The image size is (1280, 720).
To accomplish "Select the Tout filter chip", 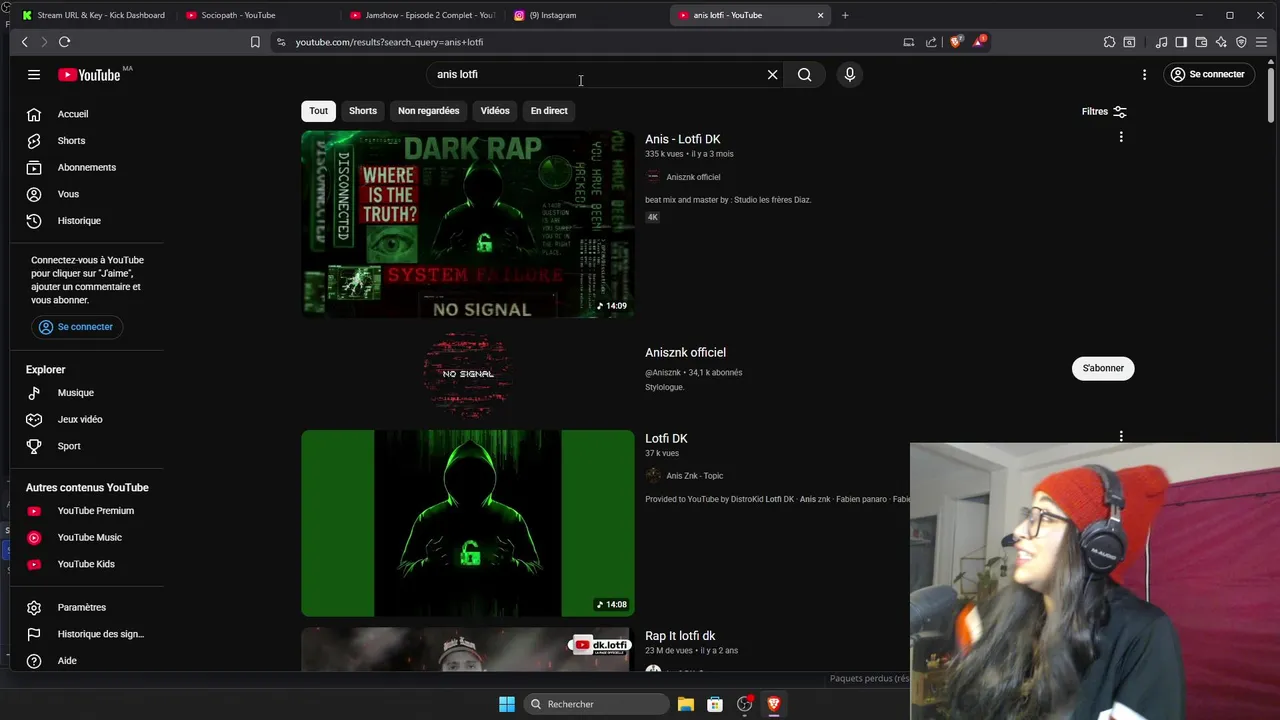I will point(318,111).
